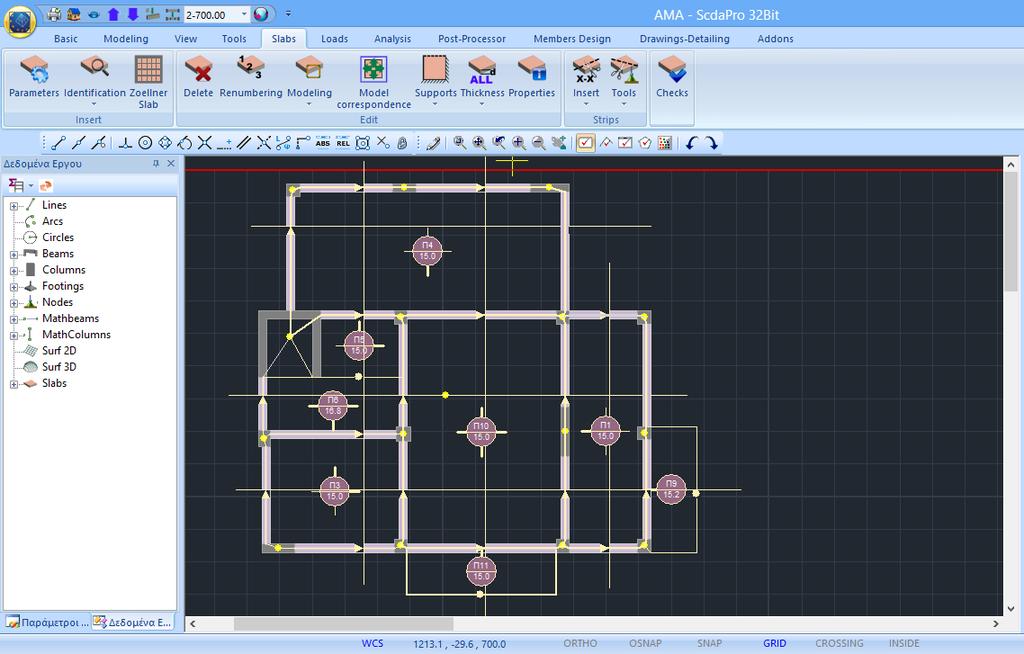Click the undo curved arrow

click(x=692, y=142)
